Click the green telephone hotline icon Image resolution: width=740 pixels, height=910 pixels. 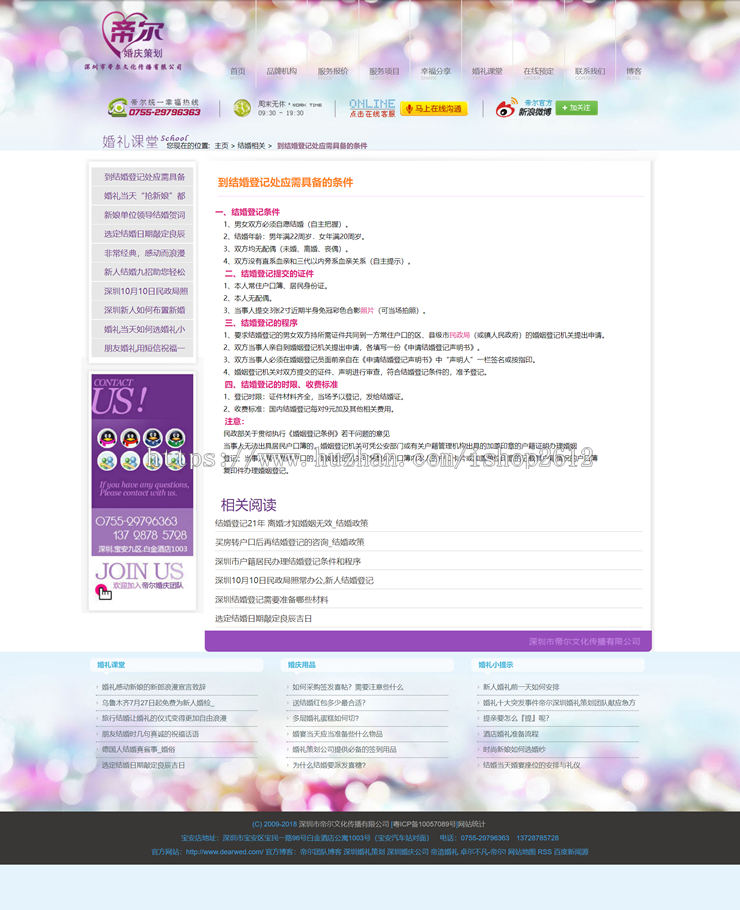118,107
